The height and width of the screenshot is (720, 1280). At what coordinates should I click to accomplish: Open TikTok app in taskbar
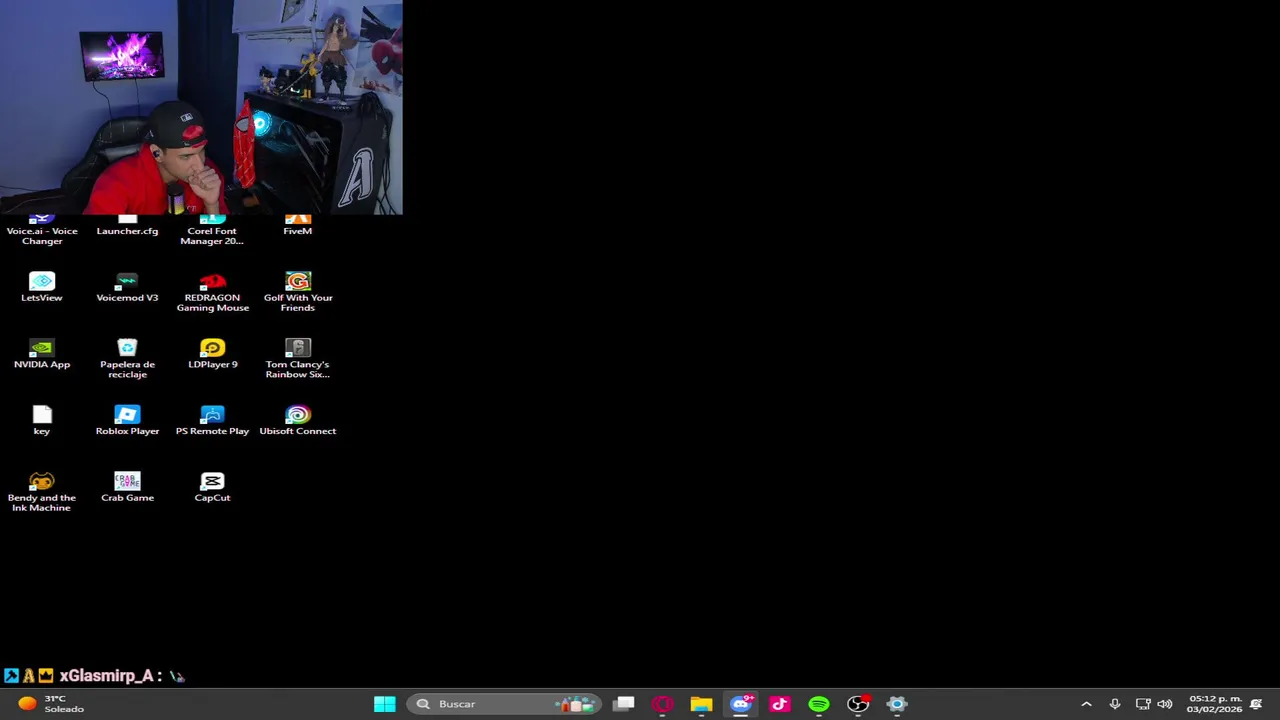coord(780,704)
